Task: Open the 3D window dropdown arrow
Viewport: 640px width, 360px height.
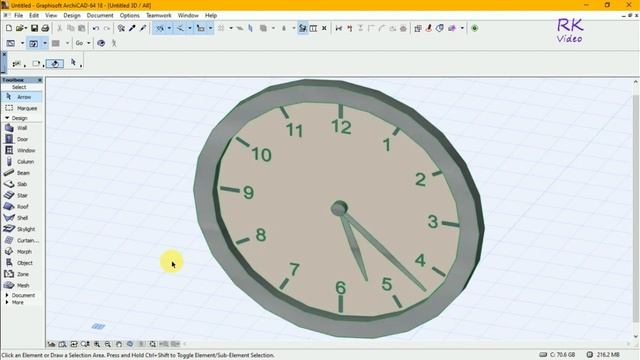Action: click(44, 43)
